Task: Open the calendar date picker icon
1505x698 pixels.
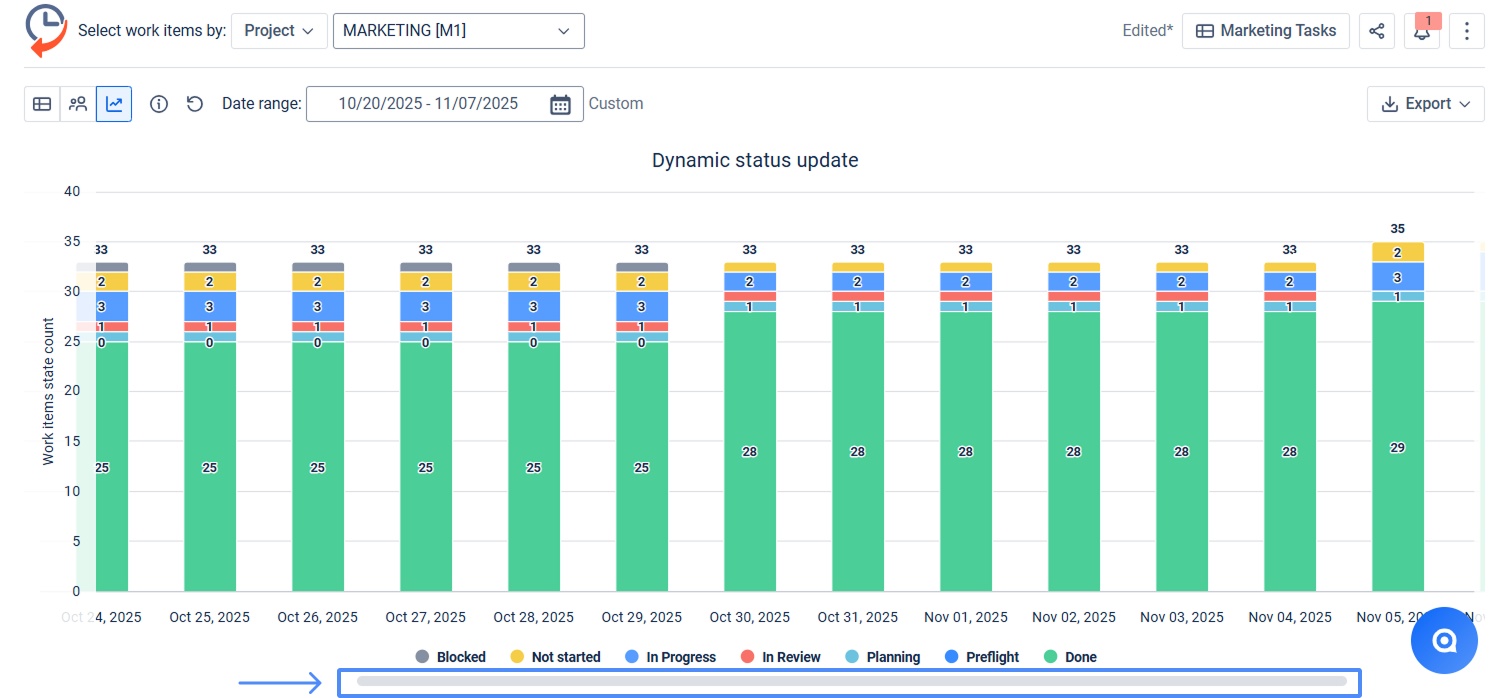Action: [560, 104]
